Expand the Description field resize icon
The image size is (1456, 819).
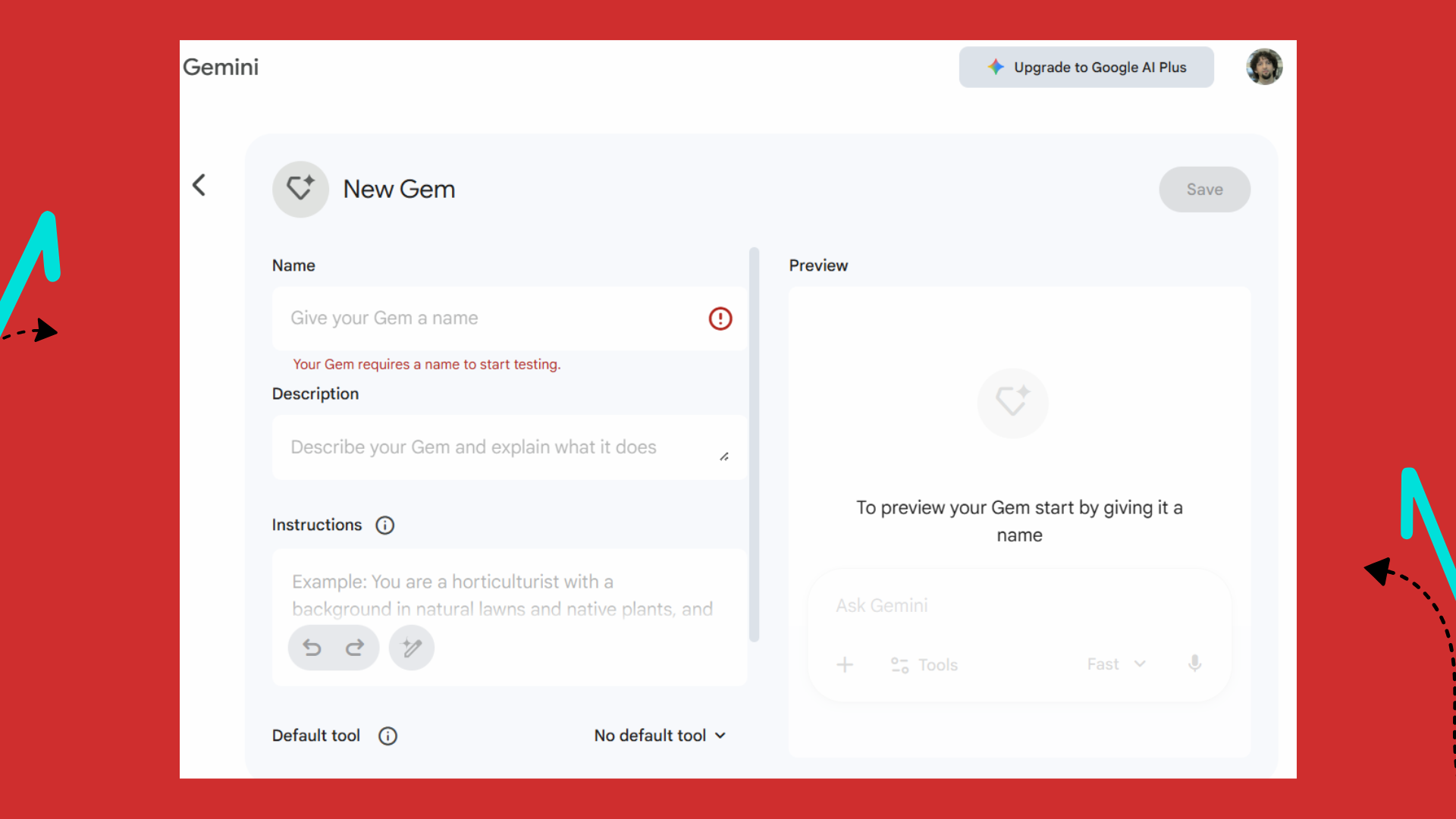724,457
